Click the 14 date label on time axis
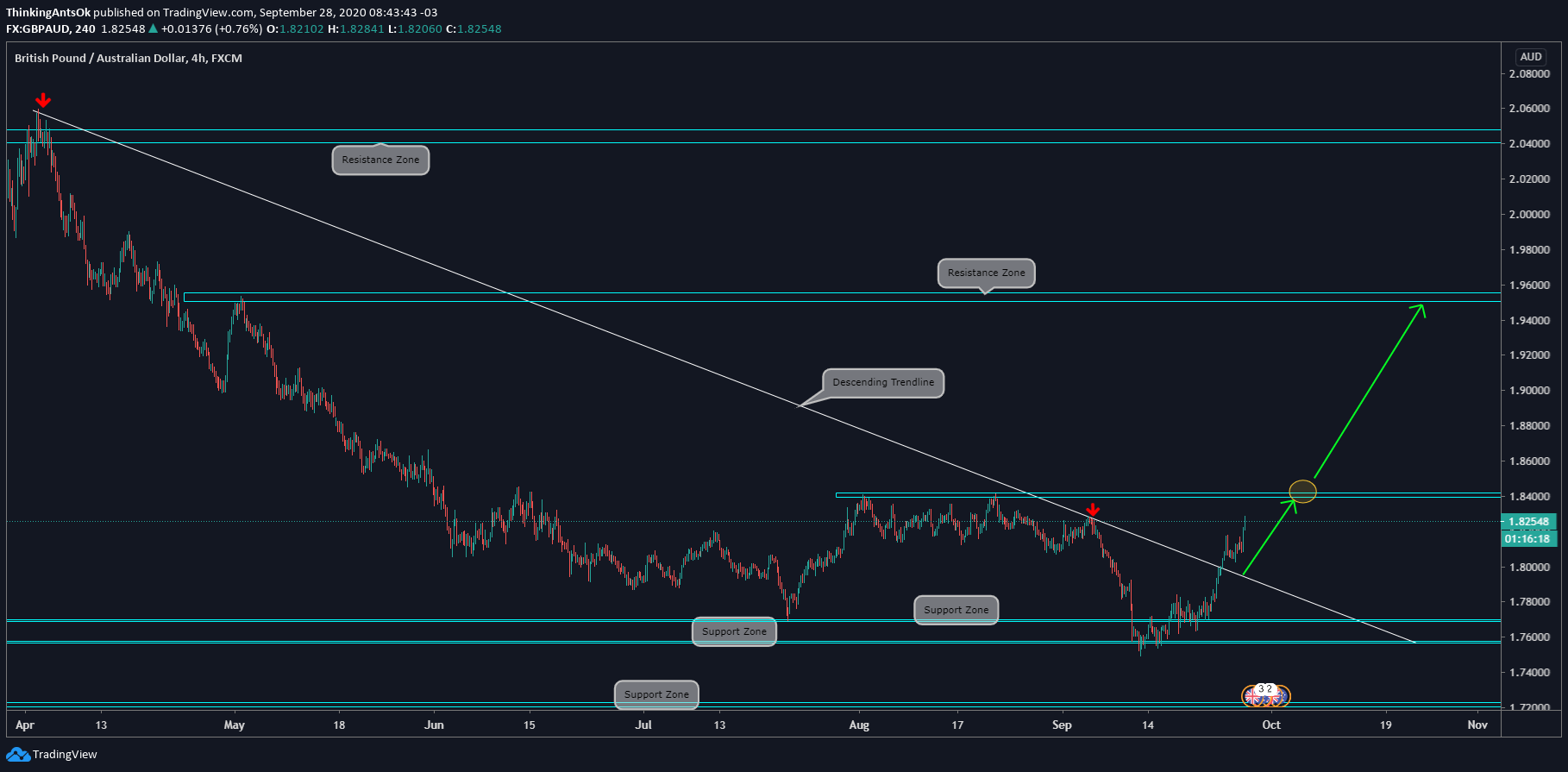This screenshot has height=772, width=1568. pyautogui.click(x=1148, y=725)
